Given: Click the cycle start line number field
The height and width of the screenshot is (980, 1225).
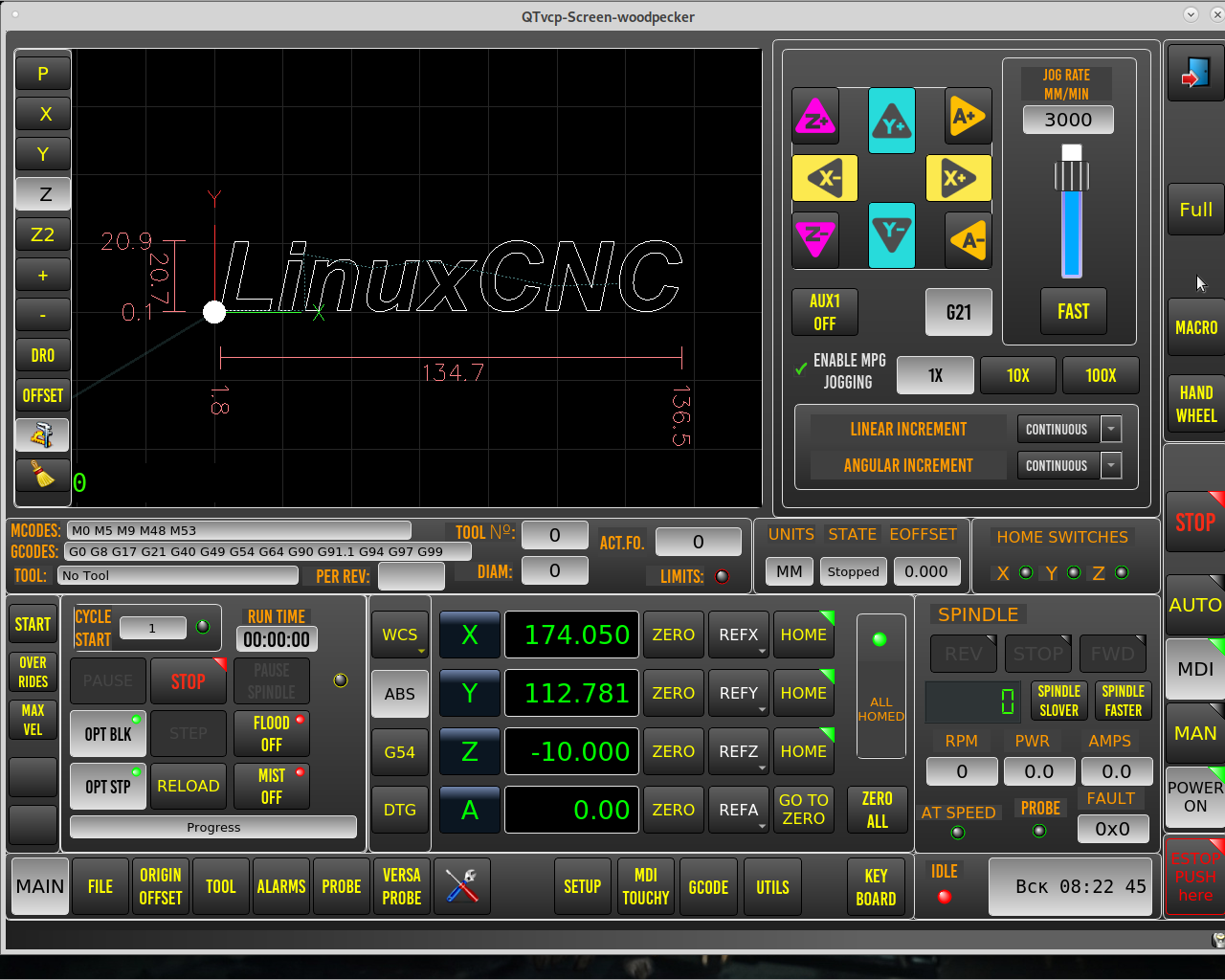Looking at the screenshot, I should 153,628.
